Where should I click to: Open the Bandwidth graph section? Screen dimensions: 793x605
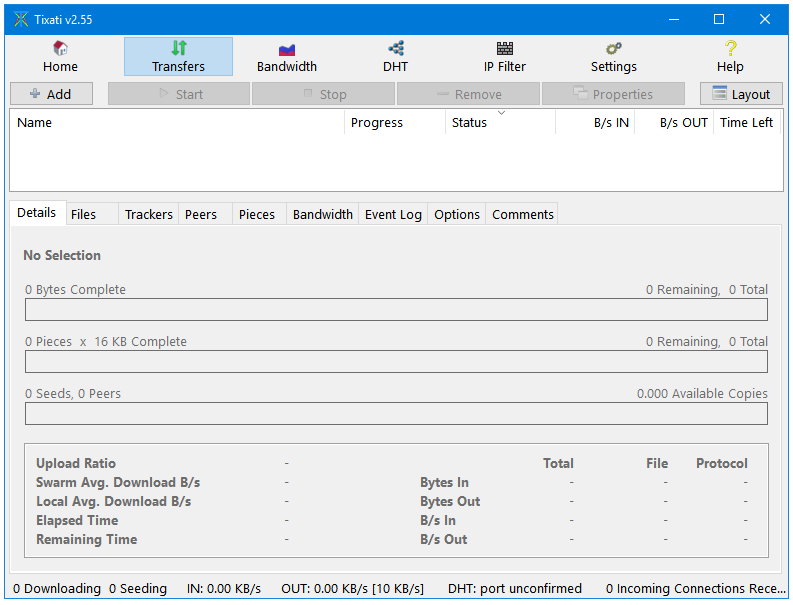point(287,57)
